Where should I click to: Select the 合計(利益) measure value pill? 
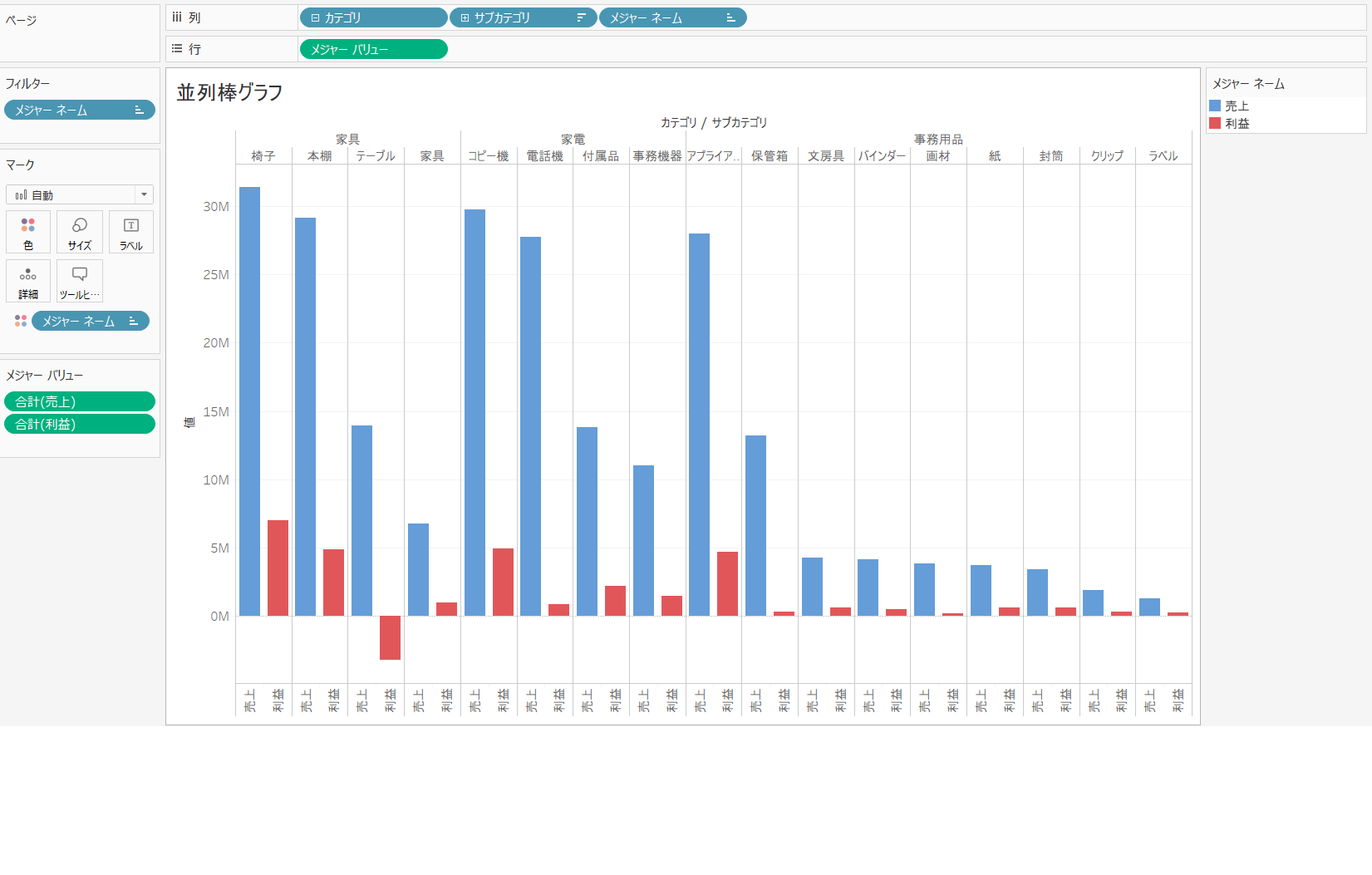80,424
